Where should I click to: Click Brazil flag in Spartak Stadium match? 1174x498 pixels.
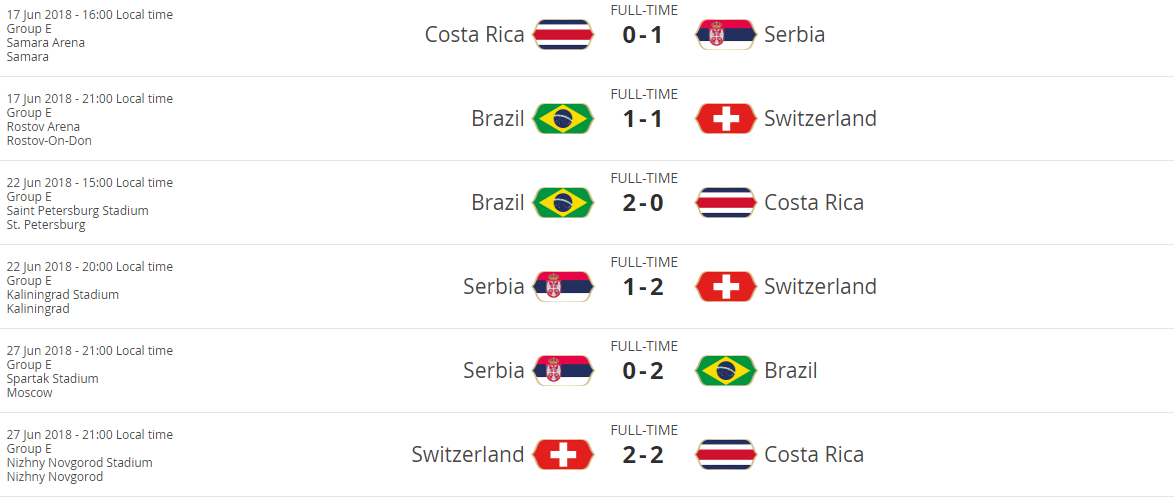(726, 371)
